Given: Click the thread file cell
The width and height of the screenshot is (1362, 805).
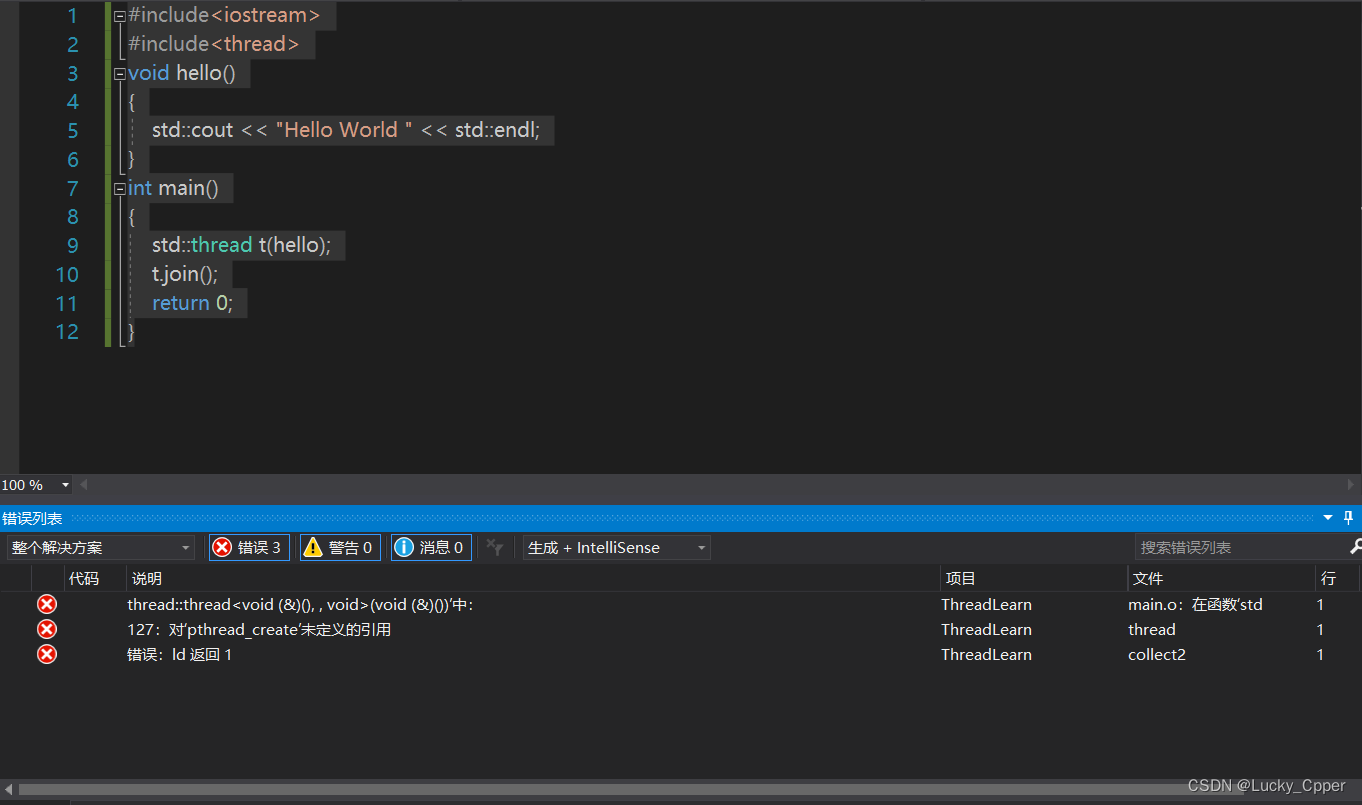Looking at the screenshot, I should [x=1151, y=629].
